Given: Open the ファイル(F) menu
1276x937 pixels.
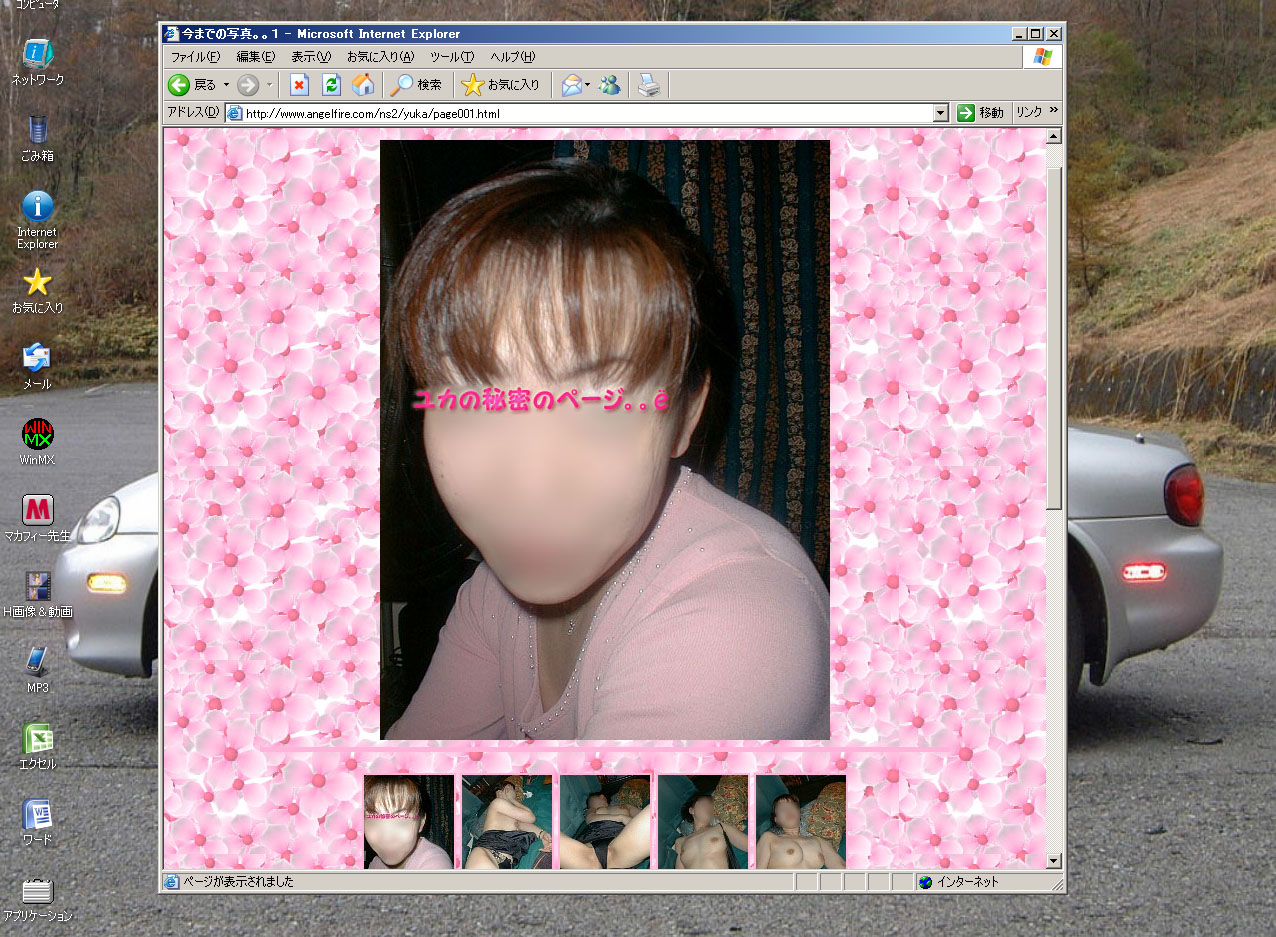Looking at the screenshot, I should pos(195,57).
